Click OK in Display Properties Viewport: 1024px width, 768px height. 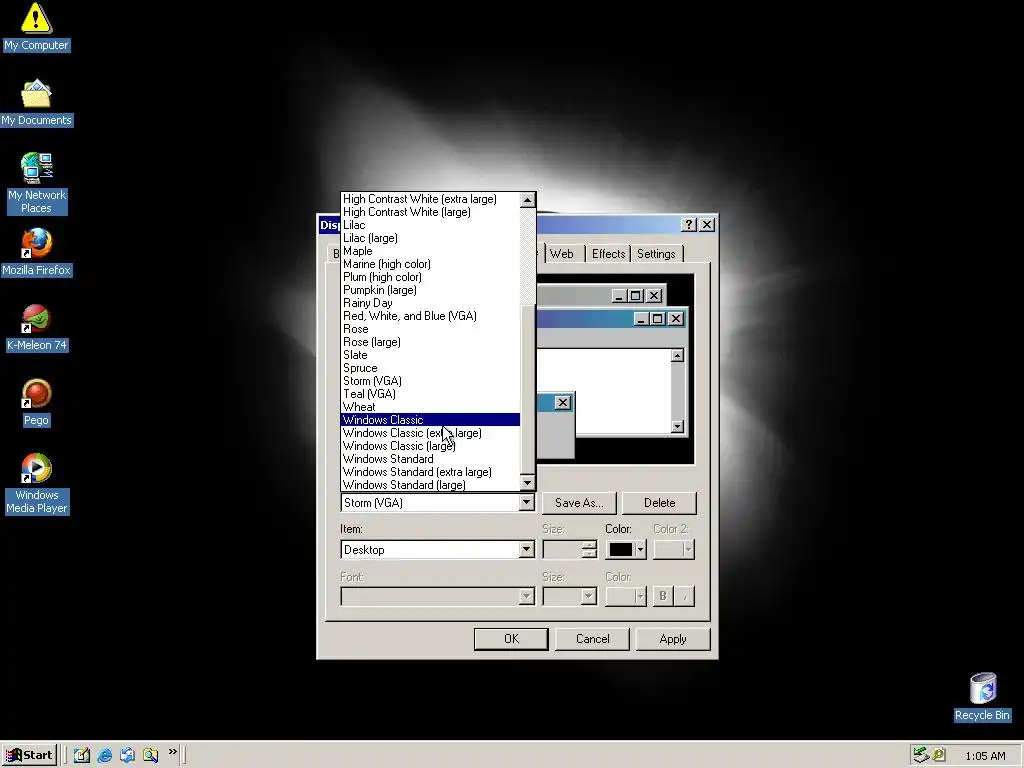(511, 639)
